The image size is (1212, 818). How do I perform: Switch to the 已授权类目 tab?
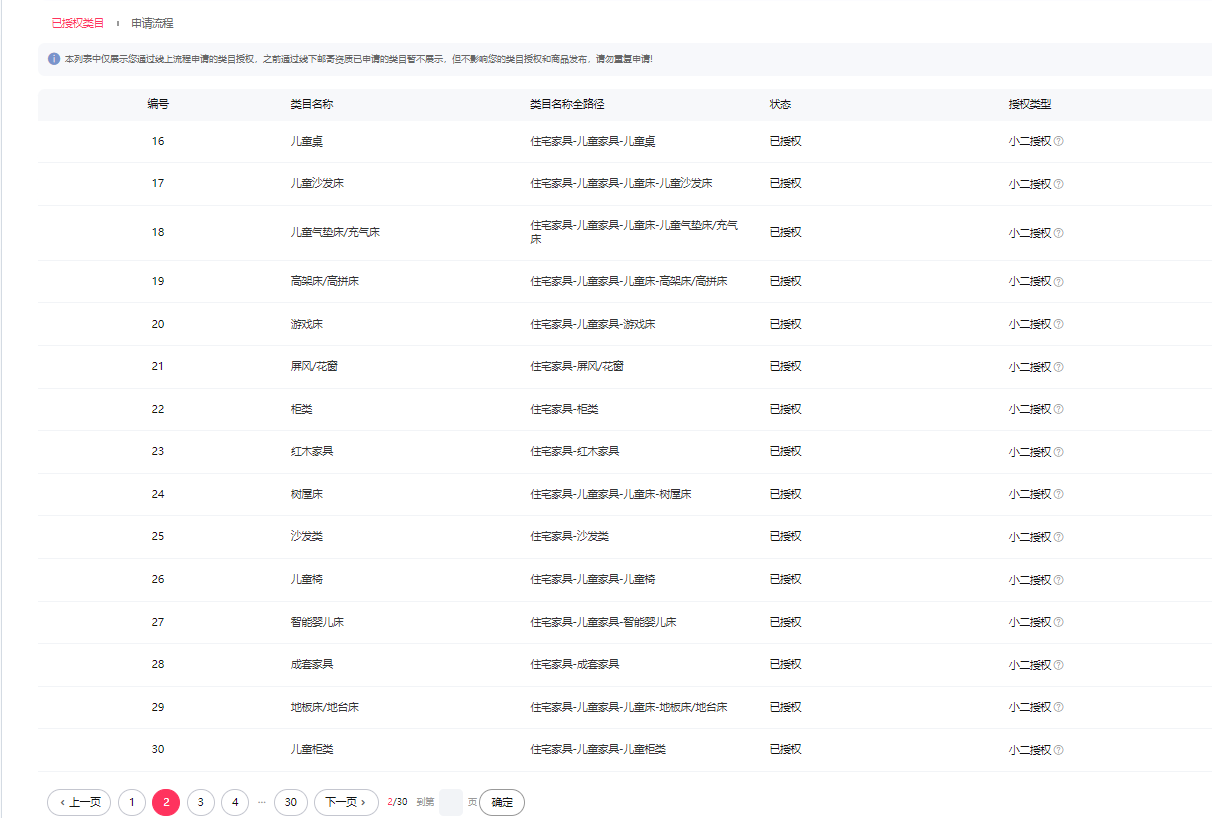coord(77,23)
